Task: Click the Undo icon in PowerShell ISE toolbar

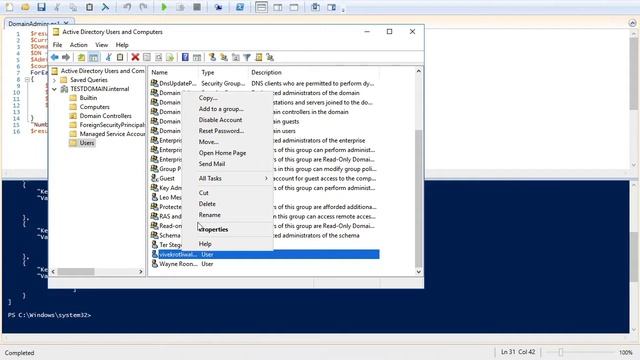Action: point(127,7)
